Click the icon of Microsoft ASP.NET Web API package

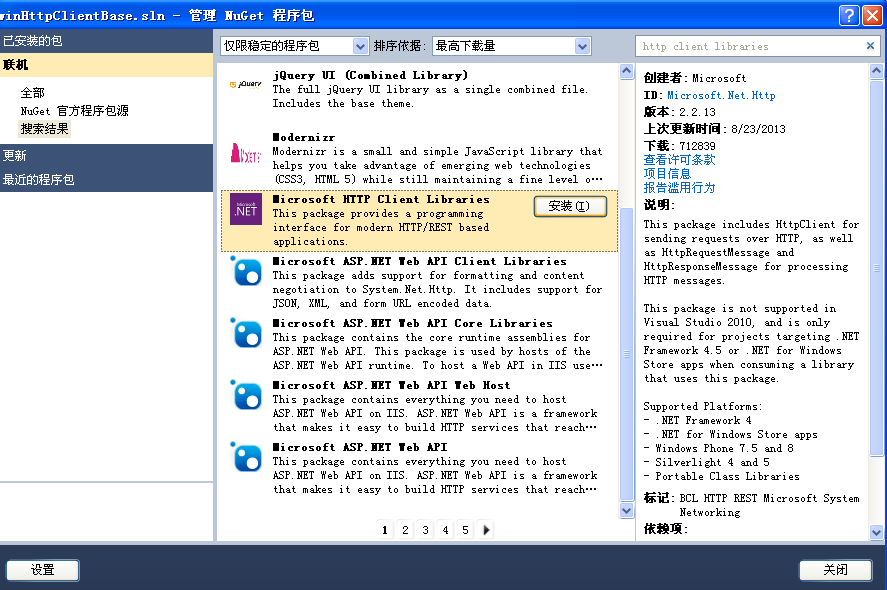click(x=246, y=457)
